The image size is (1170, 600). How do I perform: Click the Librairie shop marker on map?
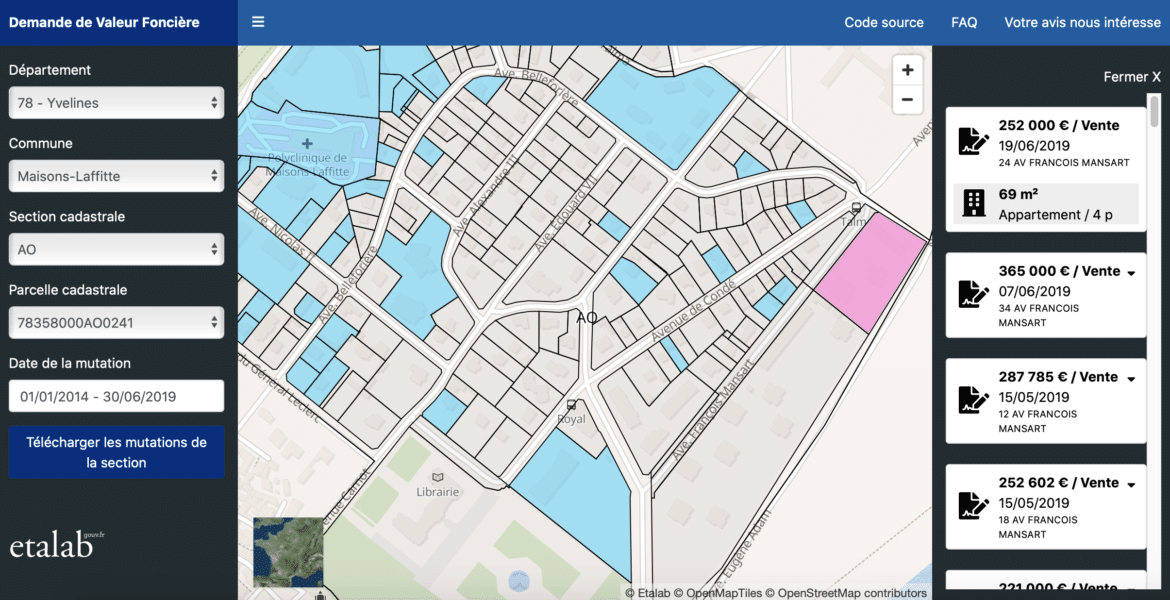pyautogui.click(x=437, y=477)
